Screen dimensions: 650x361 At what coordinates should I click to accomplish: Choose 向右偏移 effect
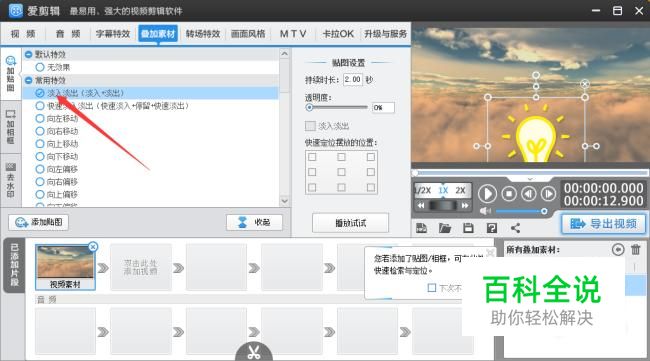[x=40, y=182]
